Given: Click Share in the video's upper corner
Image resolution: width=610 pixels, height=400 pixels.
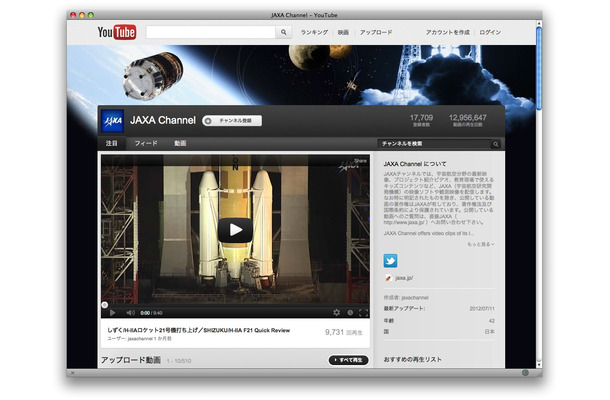Looking at the screenshot, I should [360, 161].
